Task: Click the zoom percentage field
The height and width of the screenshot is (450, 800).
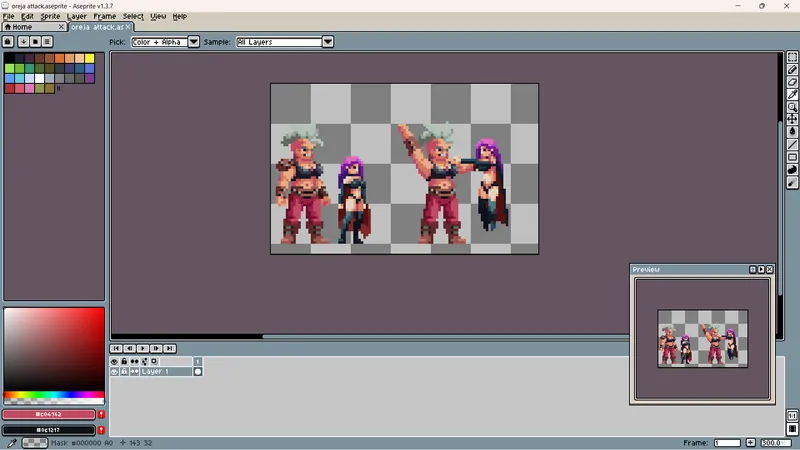Action: click(774, 443)
